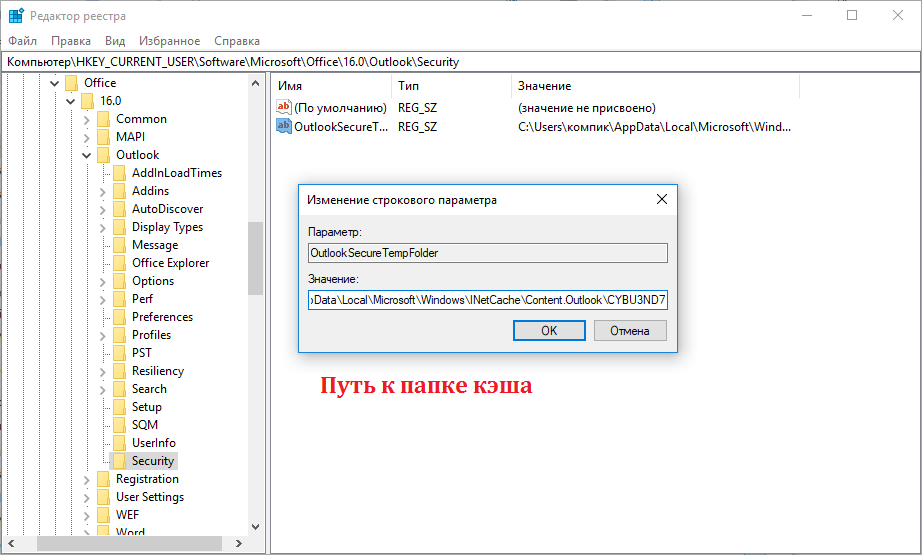
Task: Expand the Options key
Action: (102, 282)
